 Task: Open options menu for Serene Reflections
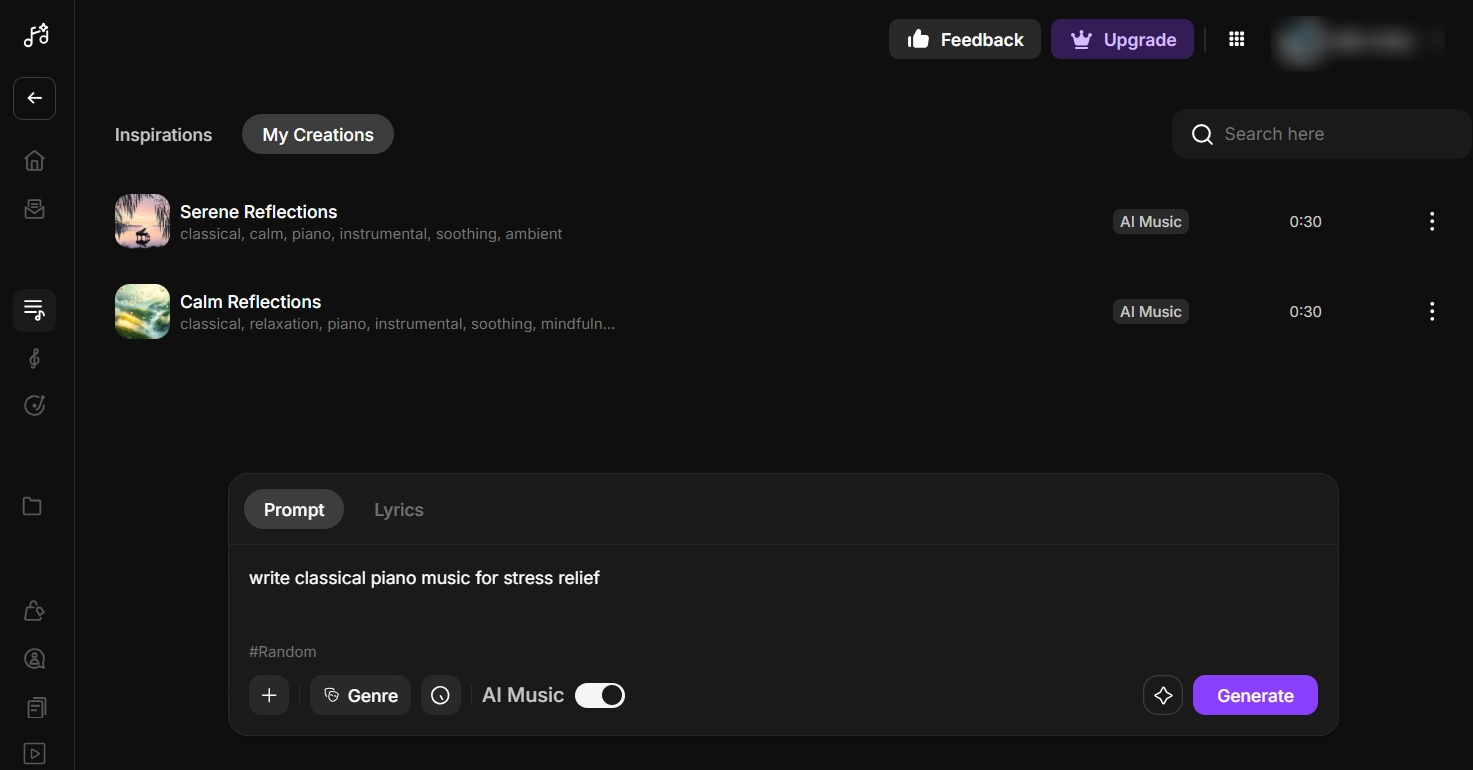tap(1432, 221)
